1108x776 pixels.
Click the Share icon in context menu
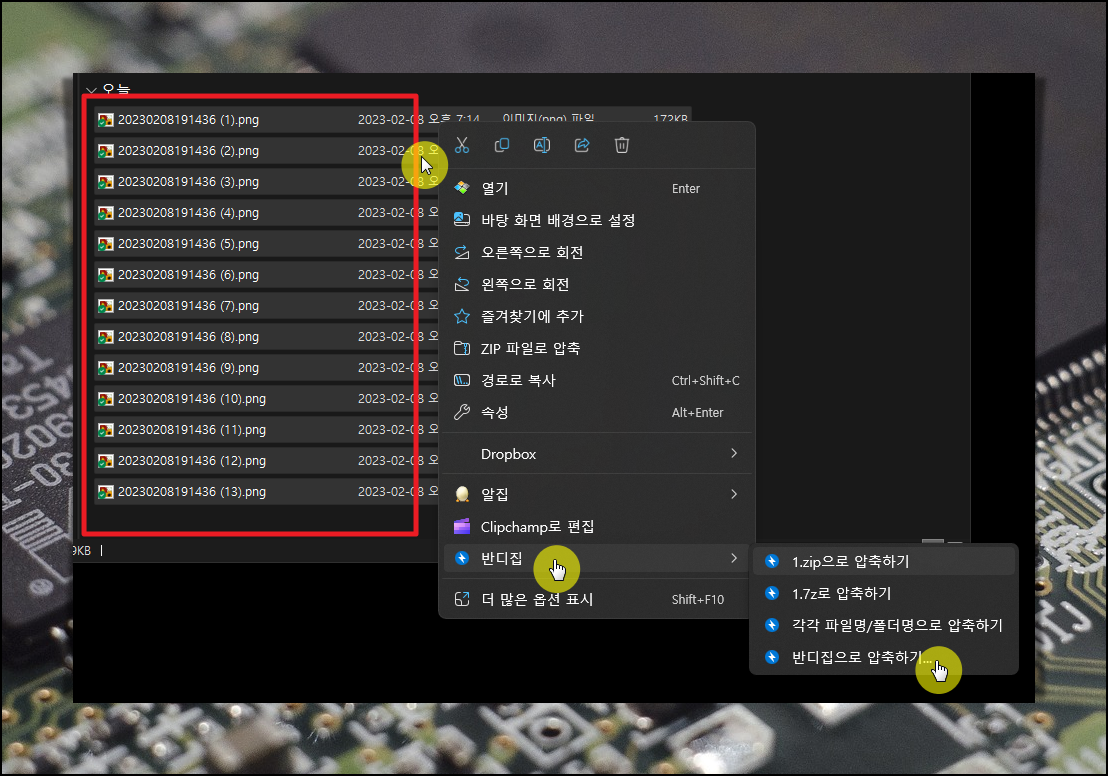582,146
